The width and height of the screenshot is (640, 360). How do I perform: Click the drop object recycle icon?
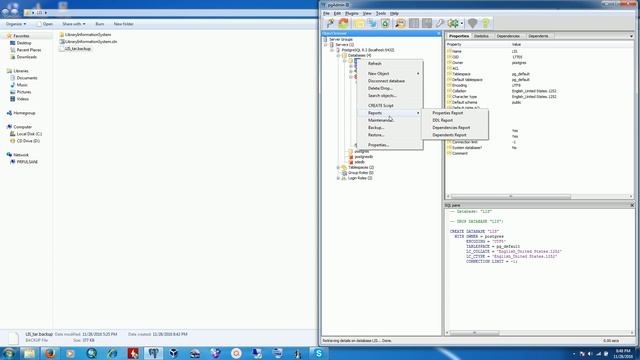pos(385,23)
